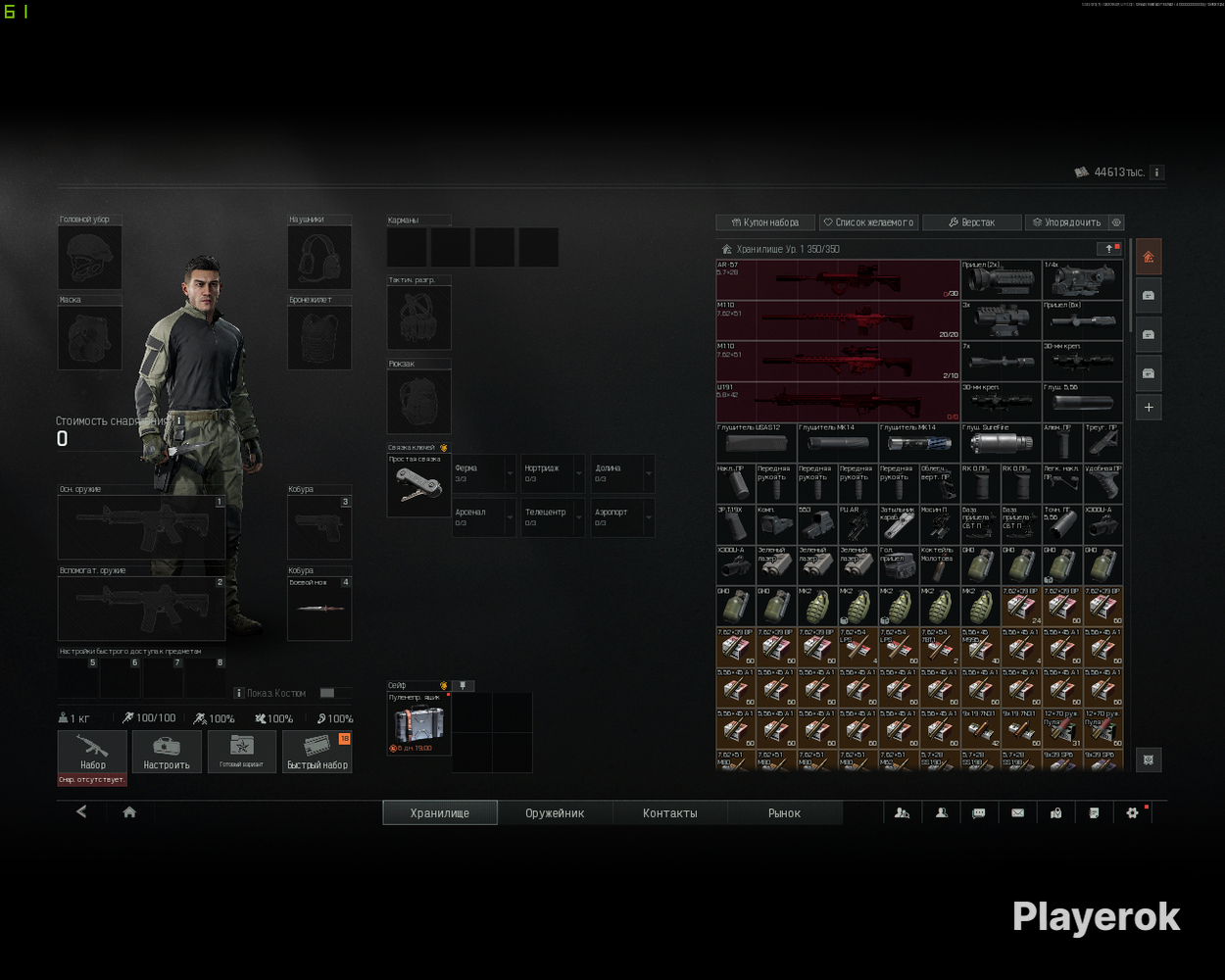Click the Быстрый набор button
This screenshot has height=980, width=1225.
point(317,752)
